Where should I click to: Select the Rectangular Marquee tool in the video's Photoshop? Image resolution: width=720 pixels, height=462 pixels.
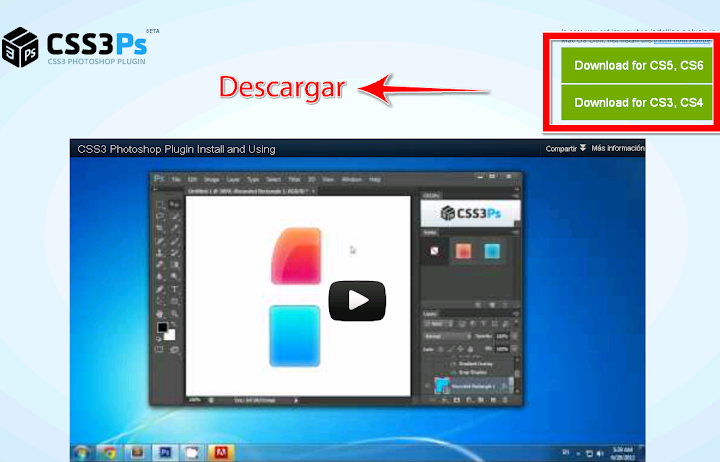pyautogui.click(x=159, y=204)
